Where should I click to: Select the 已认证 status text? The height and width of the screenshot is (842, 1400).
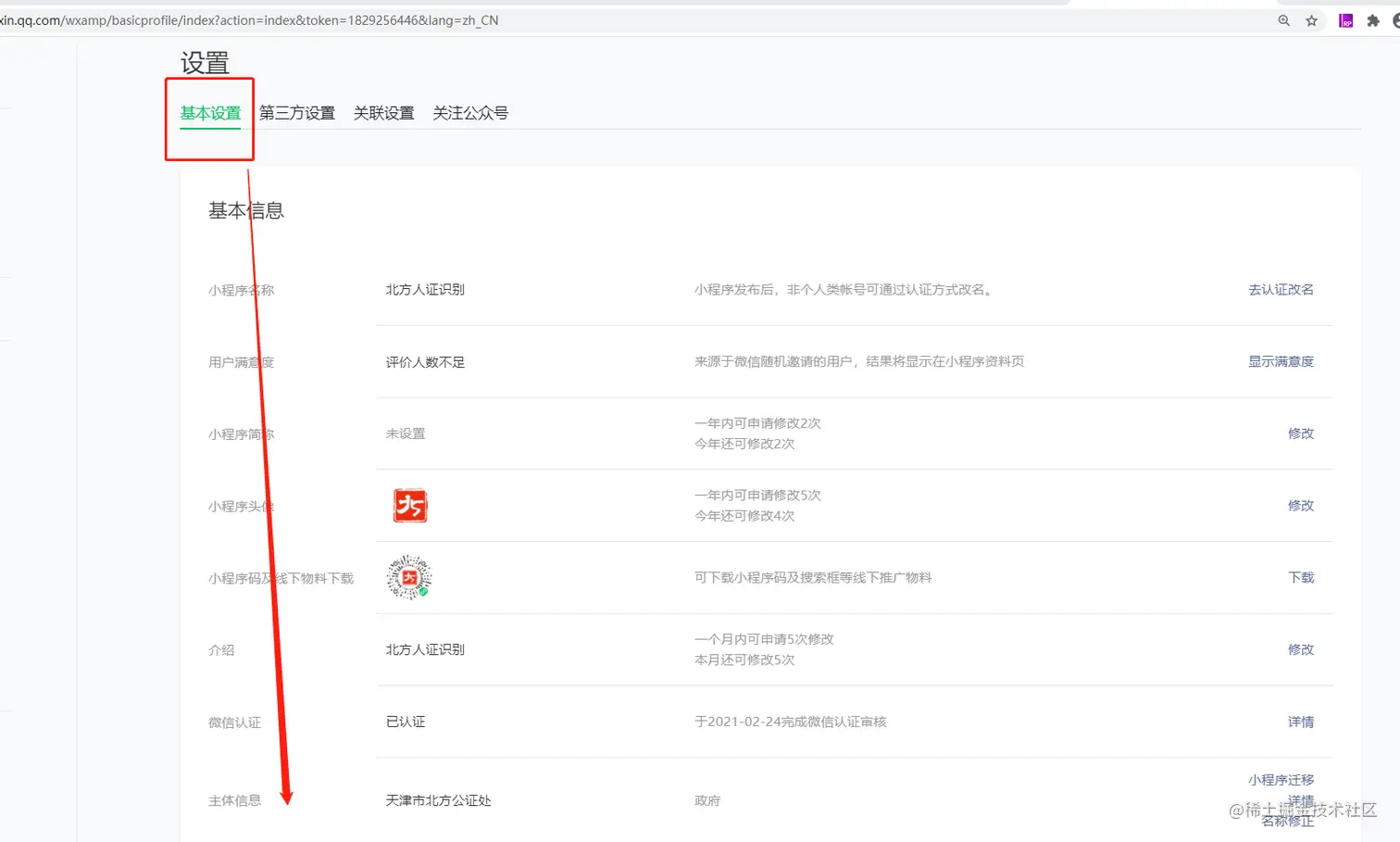[406, 723]
